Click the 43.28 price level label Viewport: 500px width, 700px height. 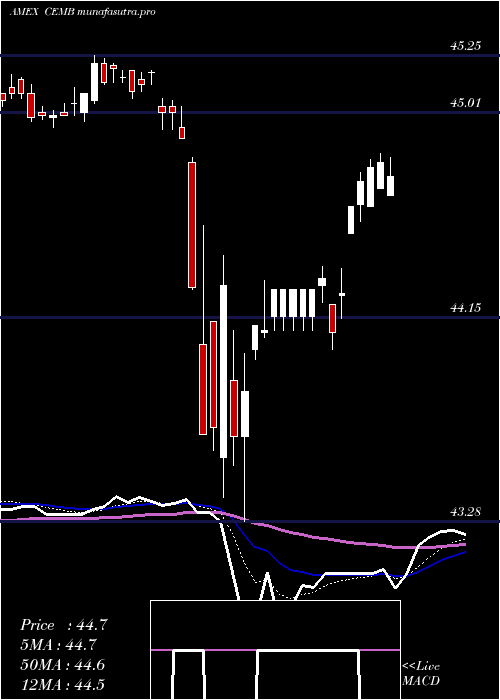click(x=466, y=512)
